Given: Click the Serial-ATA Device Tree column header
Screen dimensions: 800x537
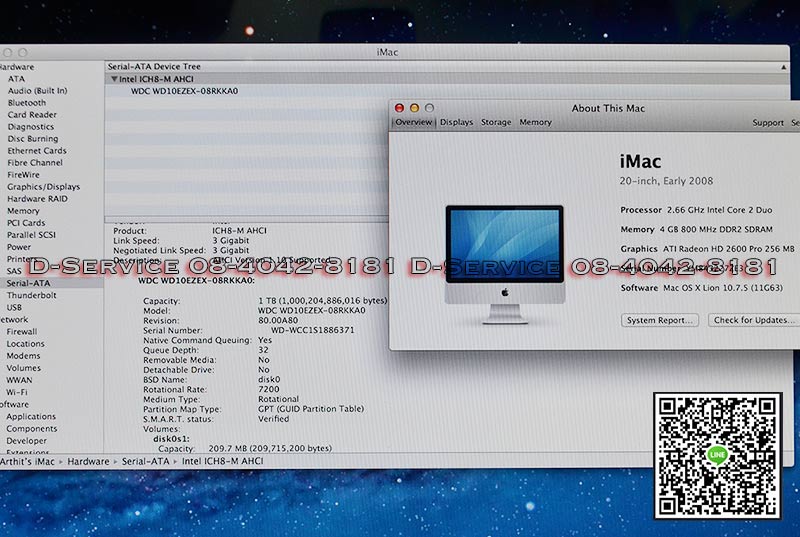Looking at the screenshot, I should tap(154, 67).
